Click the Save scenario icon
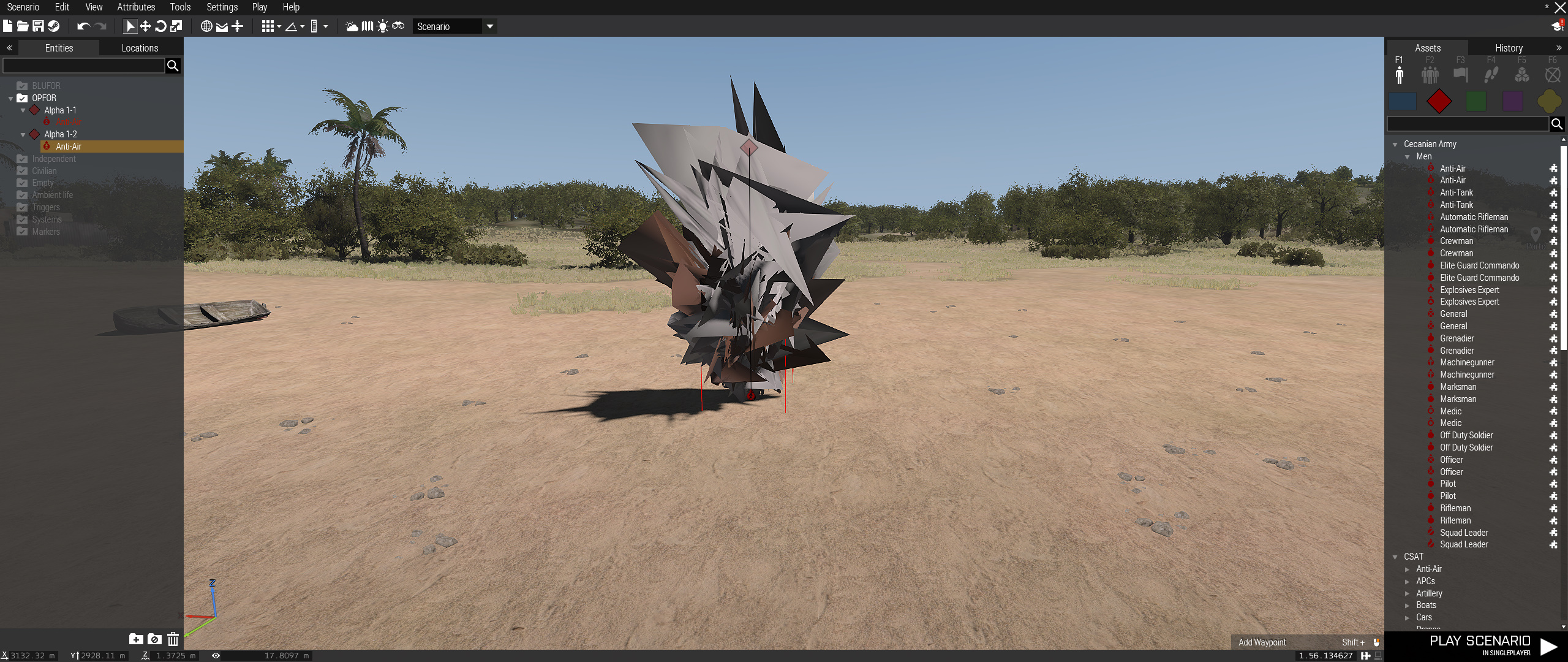 [38, 26]
